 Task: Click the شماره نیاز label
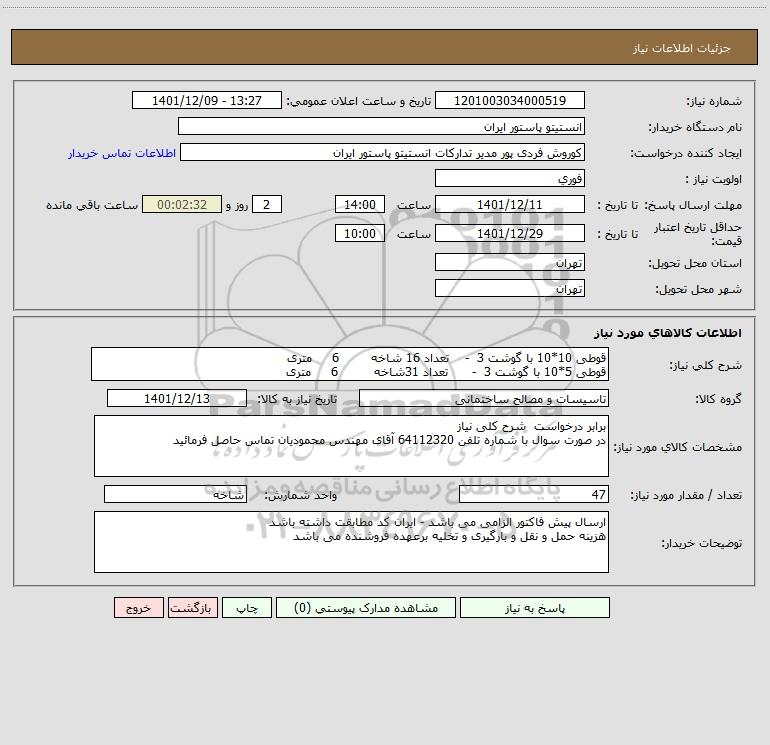(x=714, y=102)
